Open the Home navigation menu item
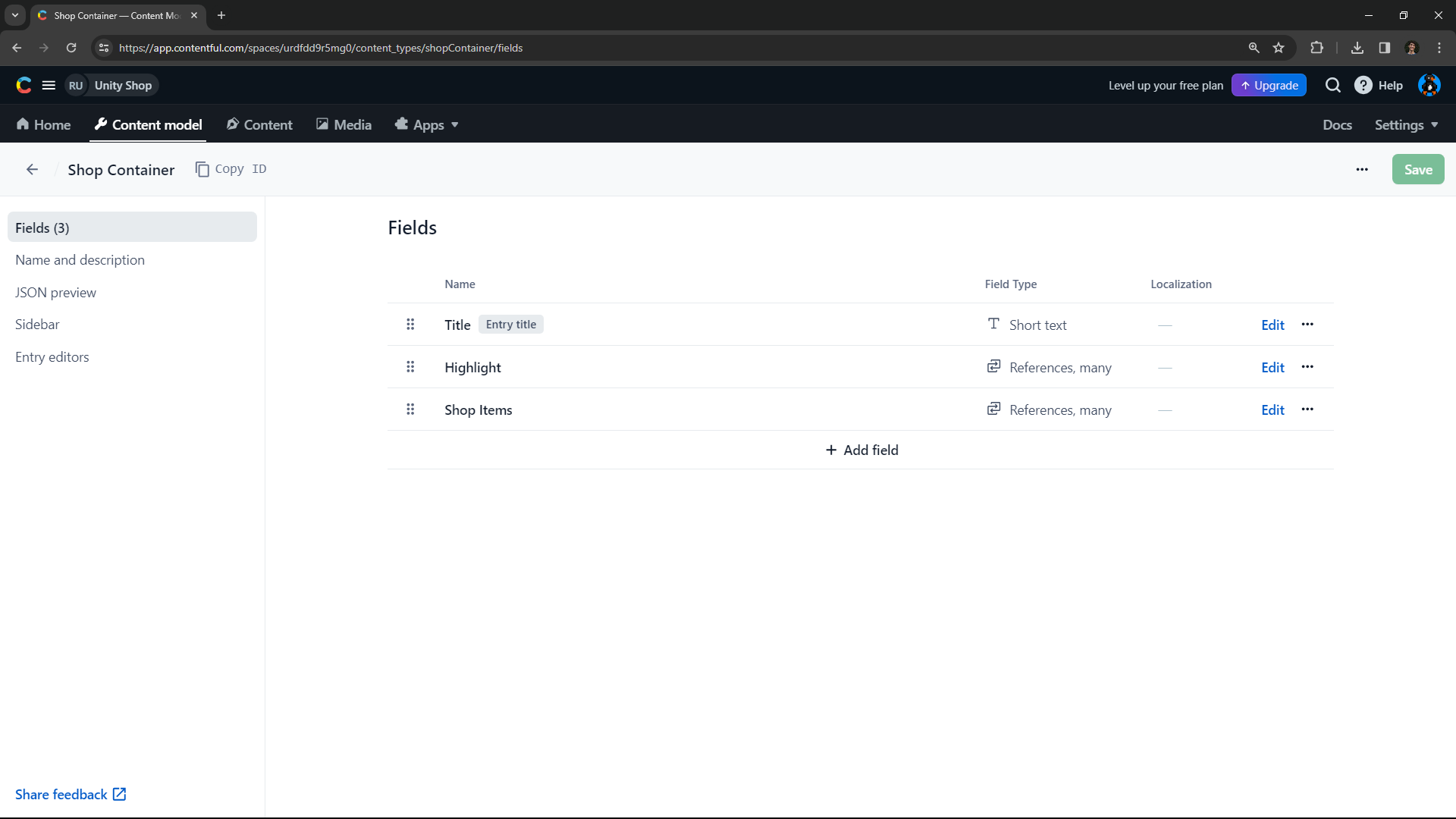Screen dimensions: 1456x819 coord(44,124)
